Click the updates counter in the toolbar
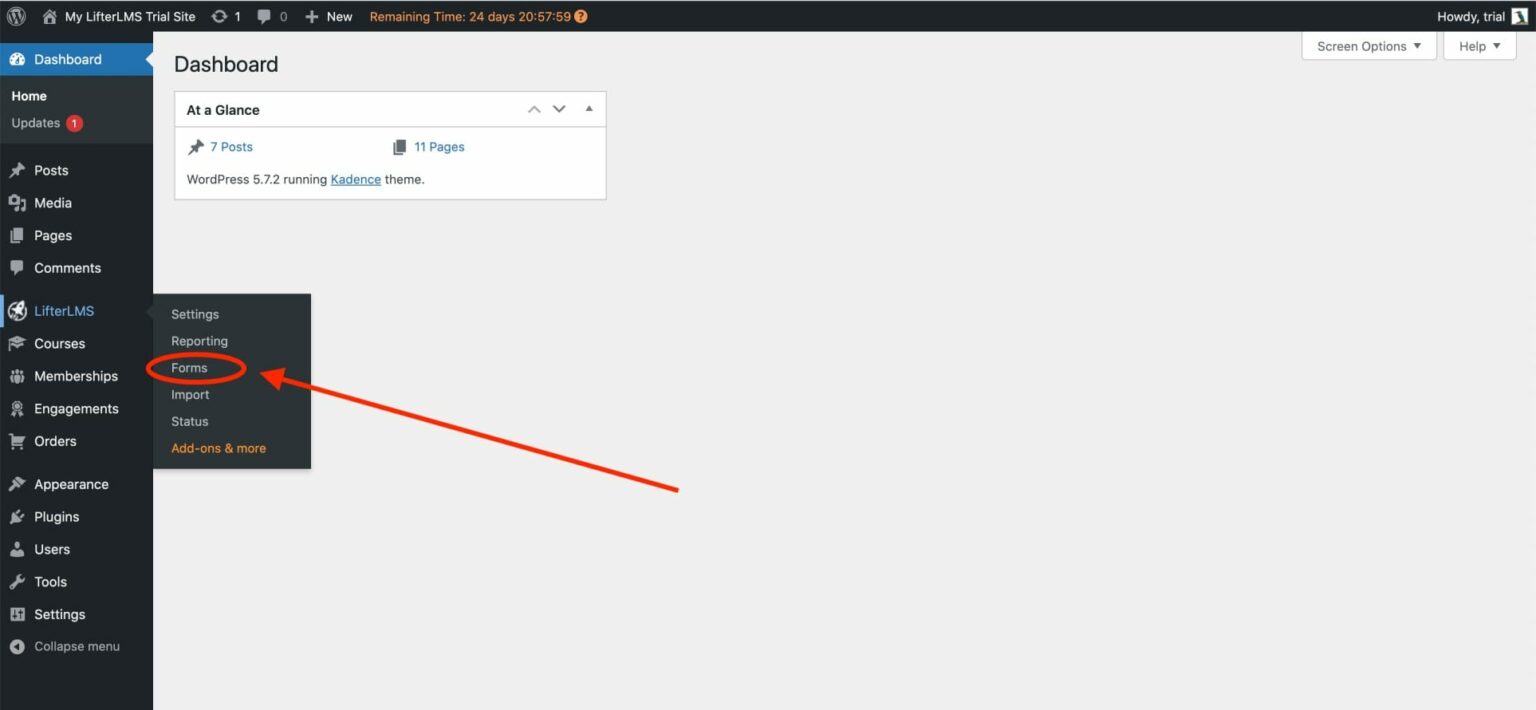This screenshot has height=710, width=1536. 226,16
